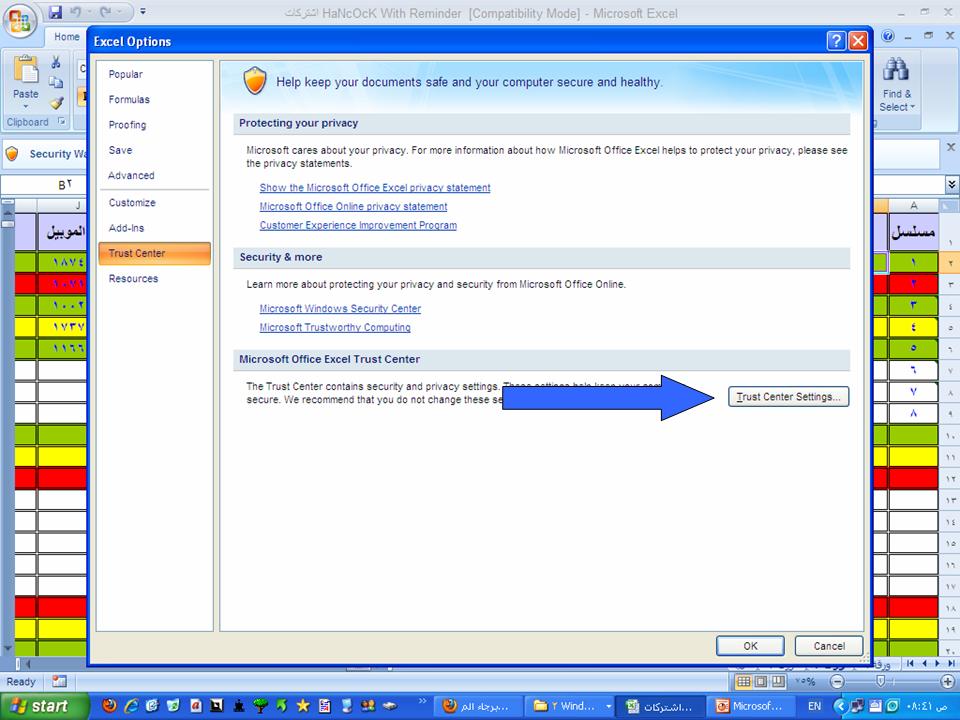Open the grouped Windows Explorer taskbar button
Viewport: 960px width, 720px height.
point(571,707)
